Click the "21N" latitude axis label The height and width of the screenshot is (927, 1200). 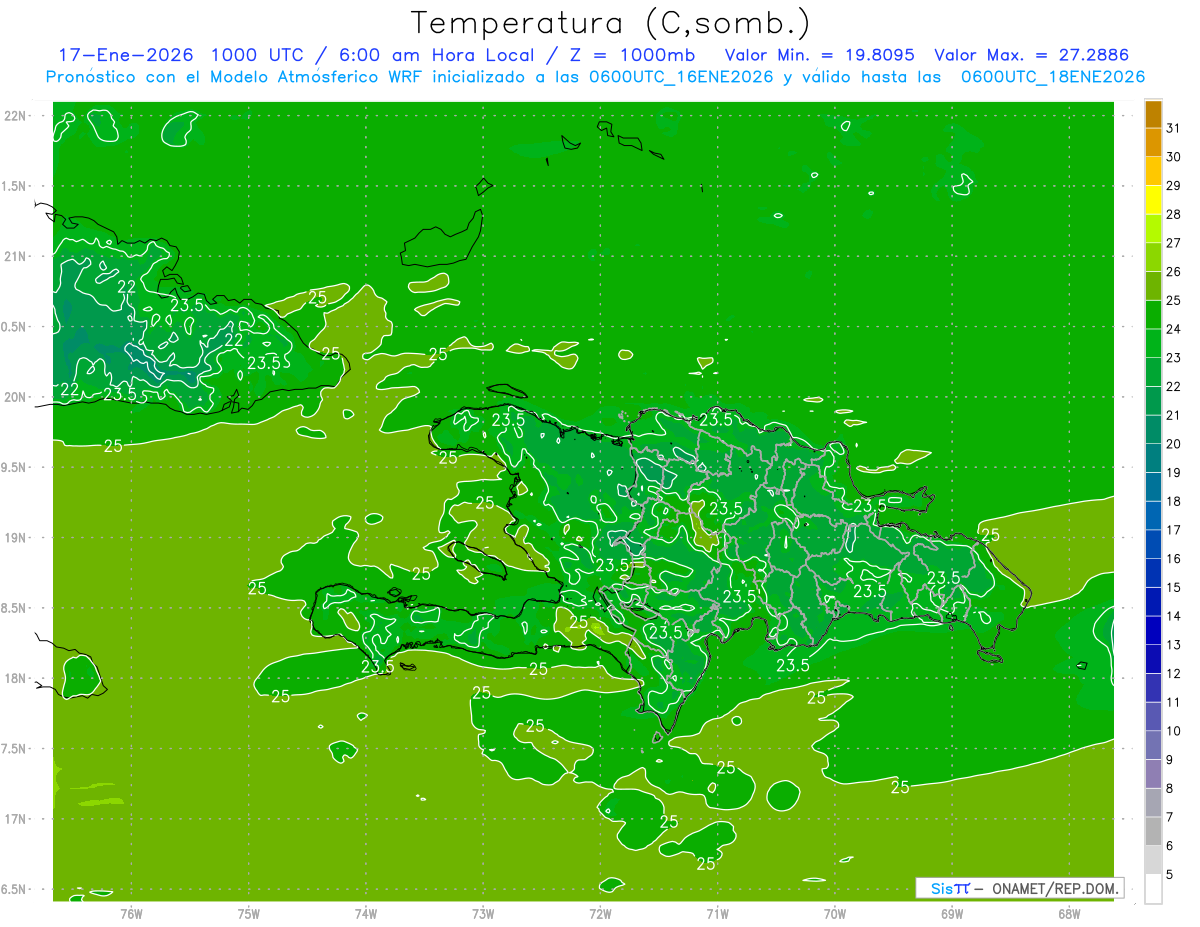[16, 257]
